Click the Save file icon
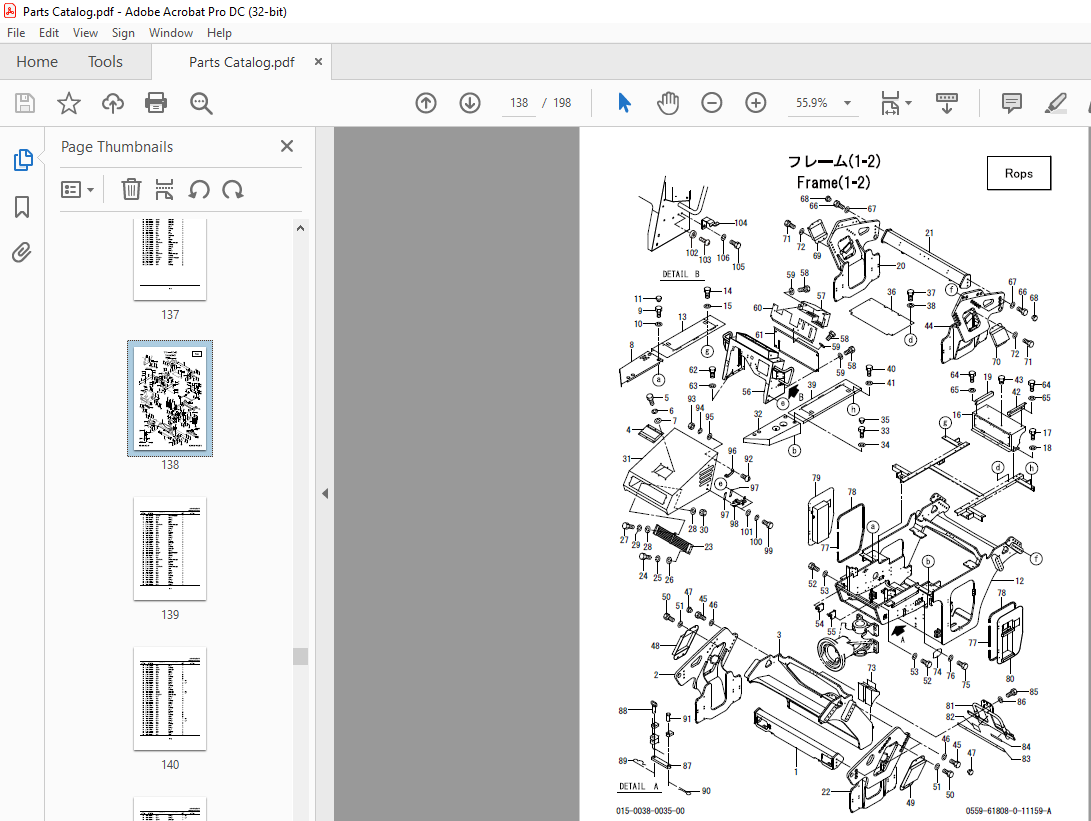Viewport: 1091px width, 821px height. pyautogui.click(x=25, y=103)
